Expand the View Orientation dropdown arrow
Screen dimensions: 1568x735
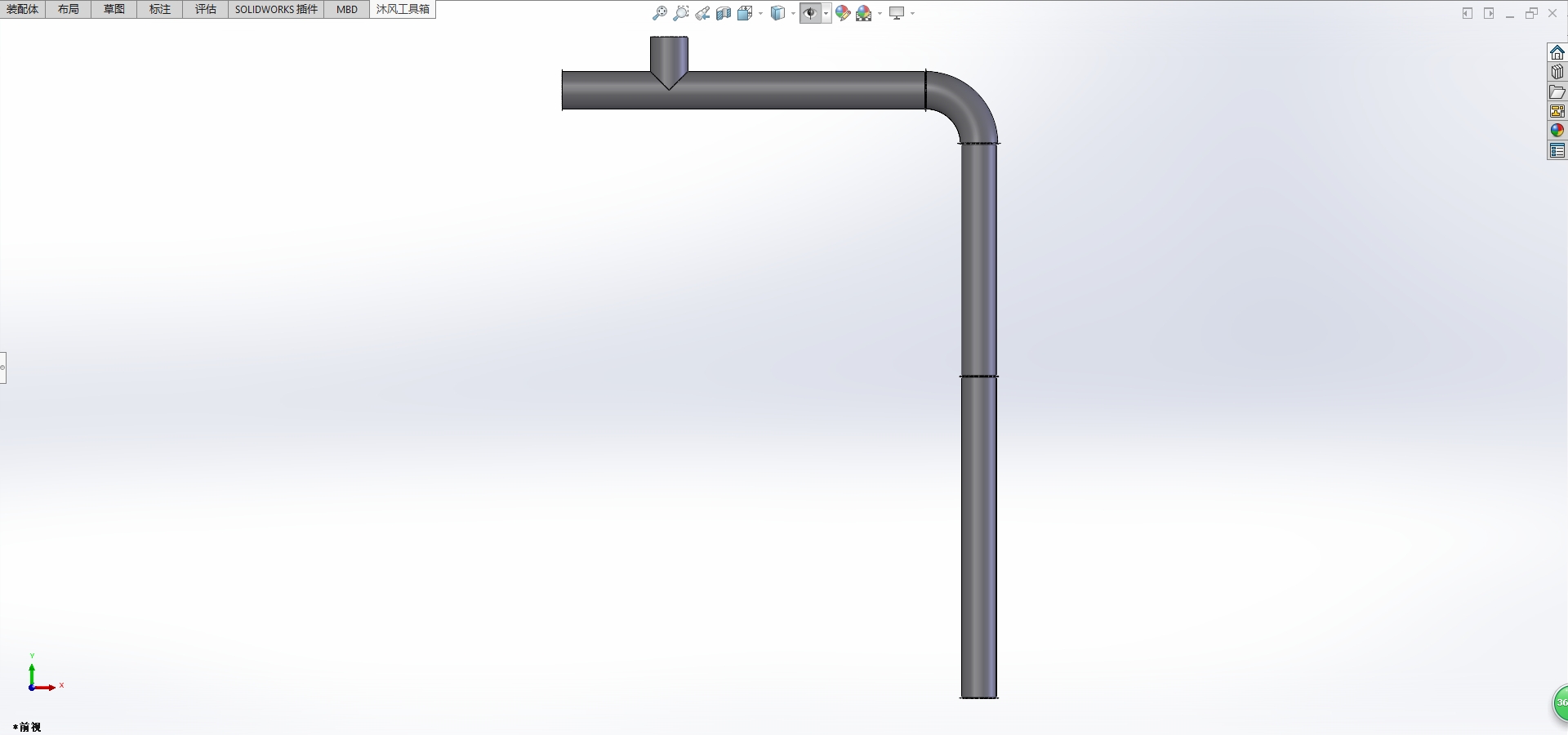(x=760, y=13)
